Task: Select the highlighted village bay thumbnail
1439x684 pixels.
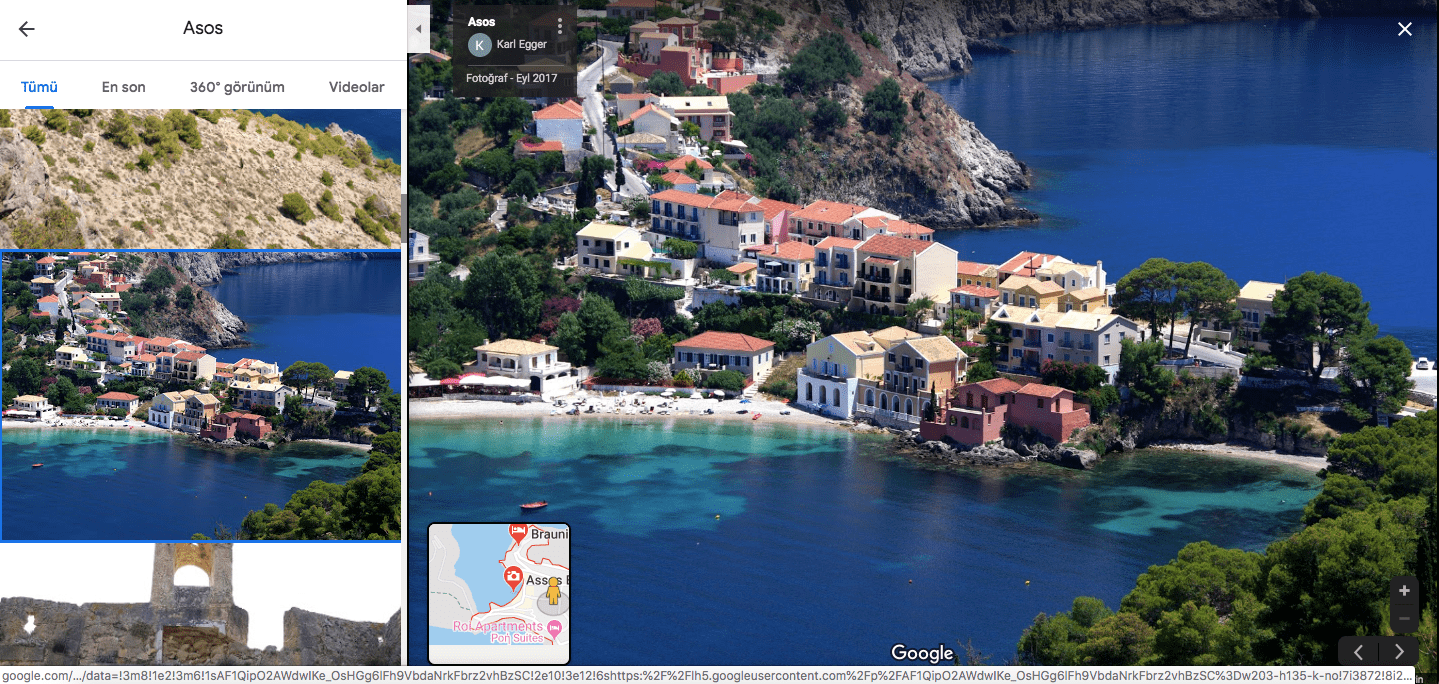Action: [200, 395]
